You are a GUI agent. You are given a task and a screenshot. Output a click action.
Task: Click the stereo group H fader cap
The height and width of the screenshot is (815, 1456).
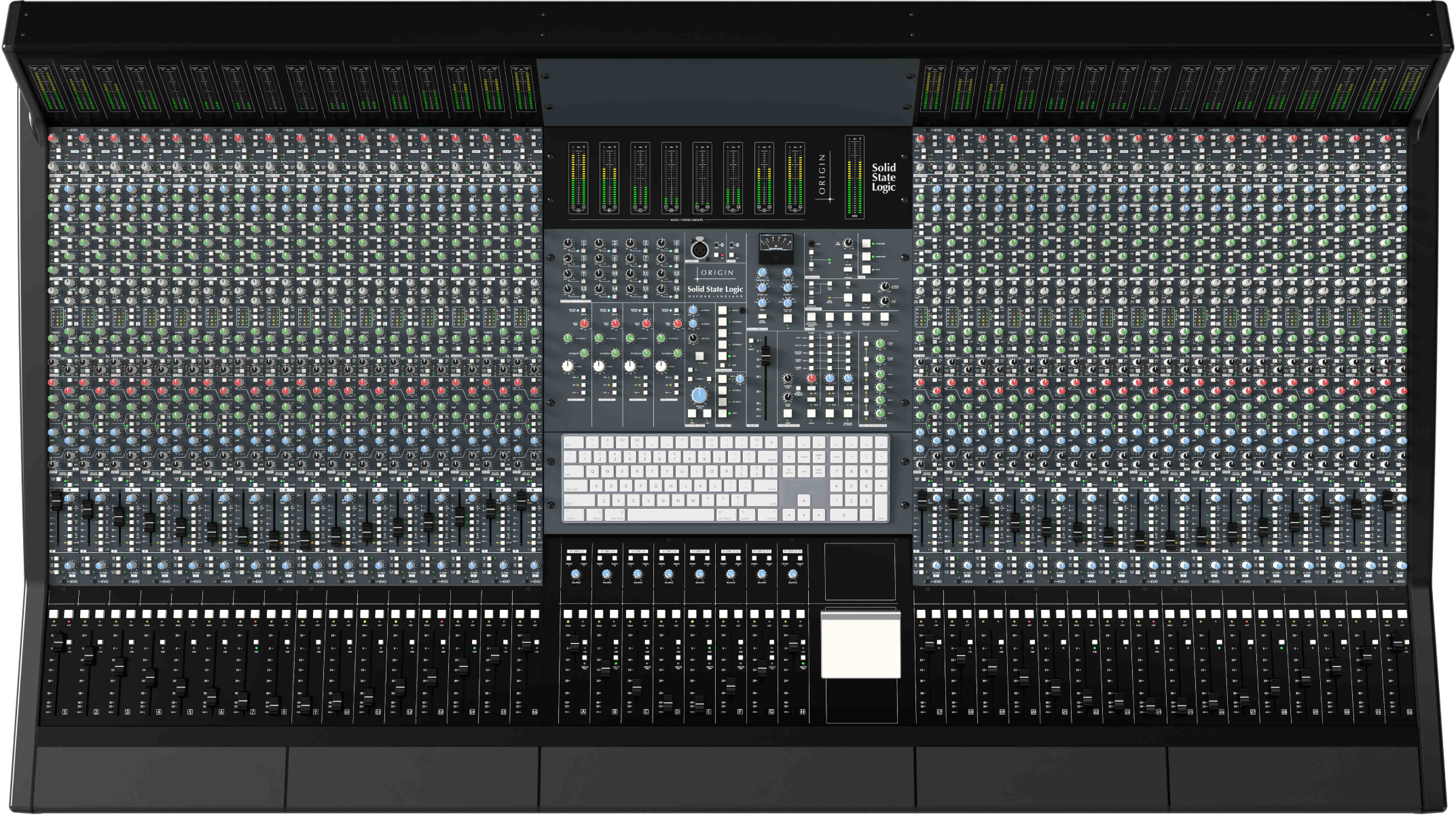(793, 642)
